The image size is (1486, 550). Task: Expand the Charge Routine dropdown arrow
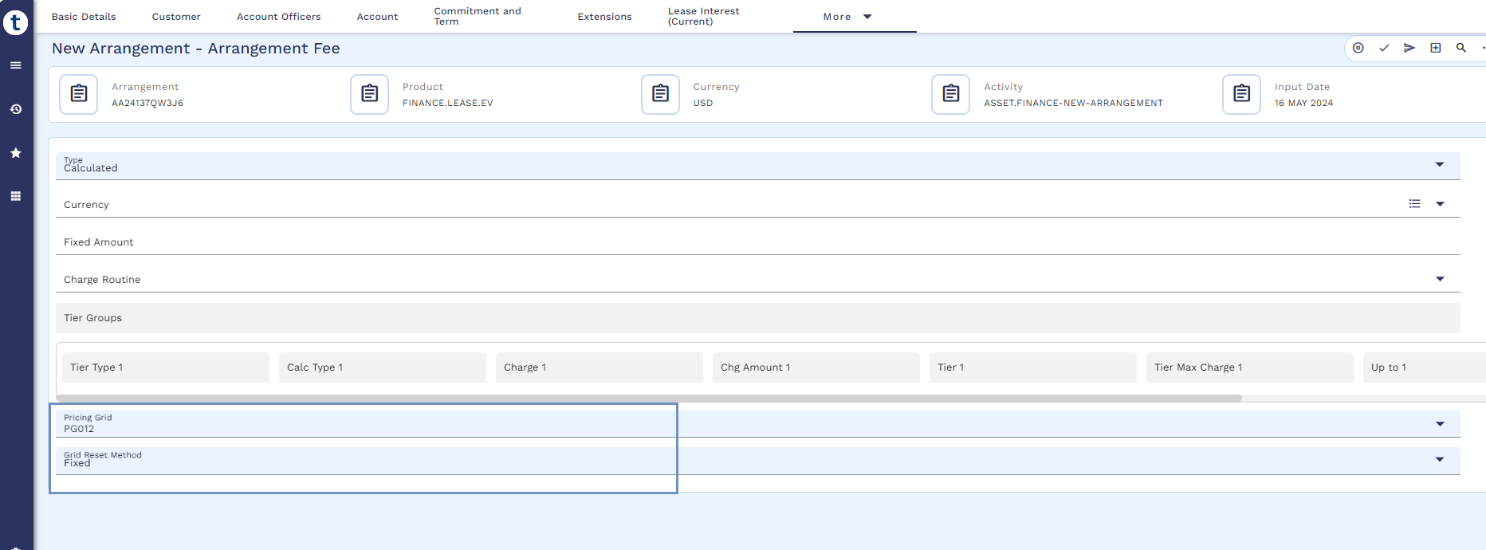(x=1440, y=279)
